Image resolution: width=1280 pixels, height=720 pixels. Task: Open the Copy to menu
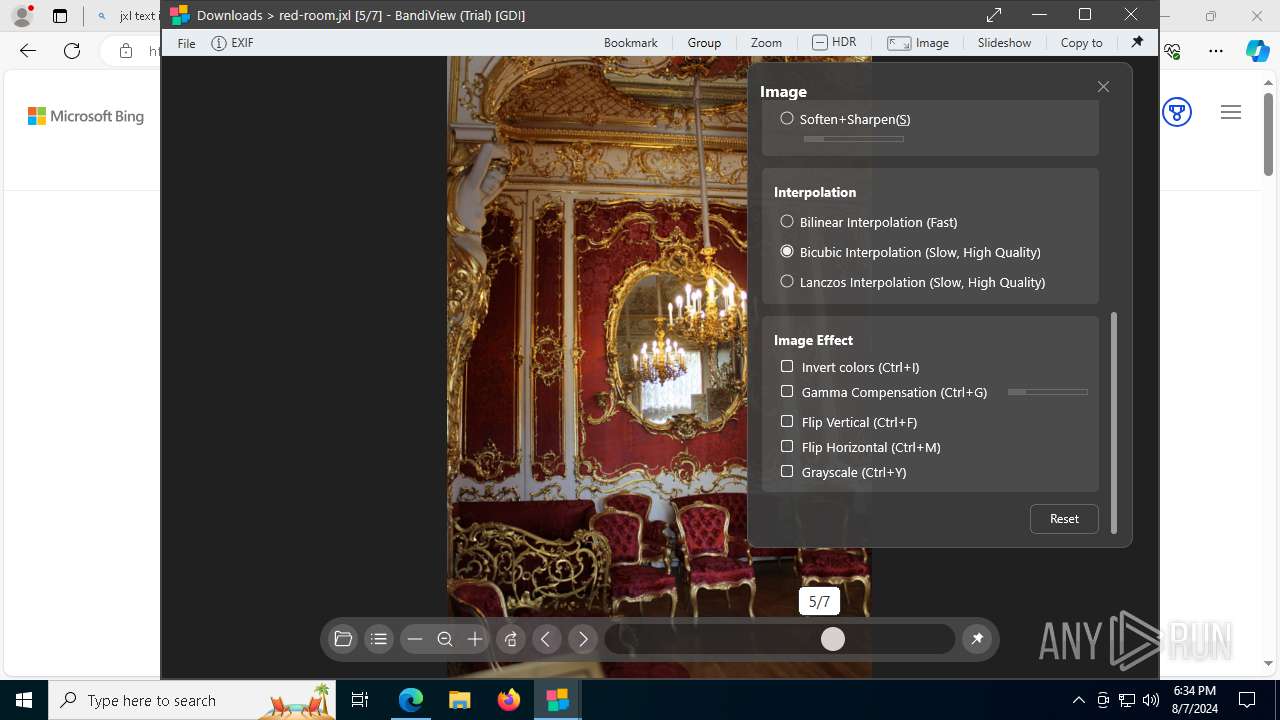click(x=1081, y=43)
